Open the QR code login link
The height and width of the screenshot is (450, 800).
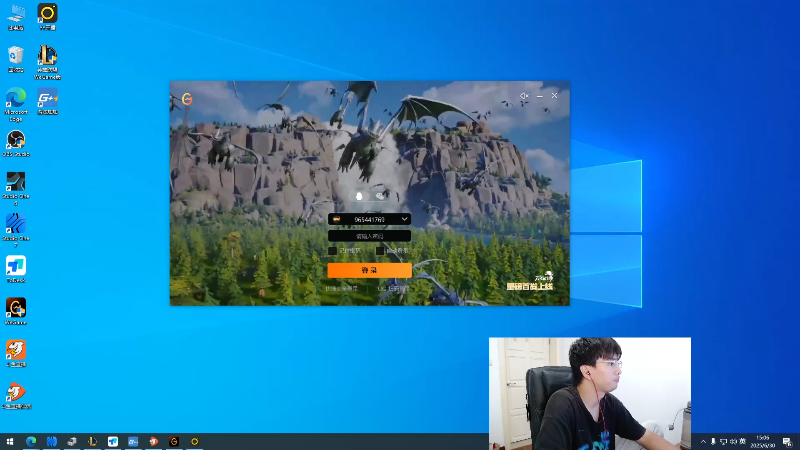pyautogui.click(x=393, y=289)
